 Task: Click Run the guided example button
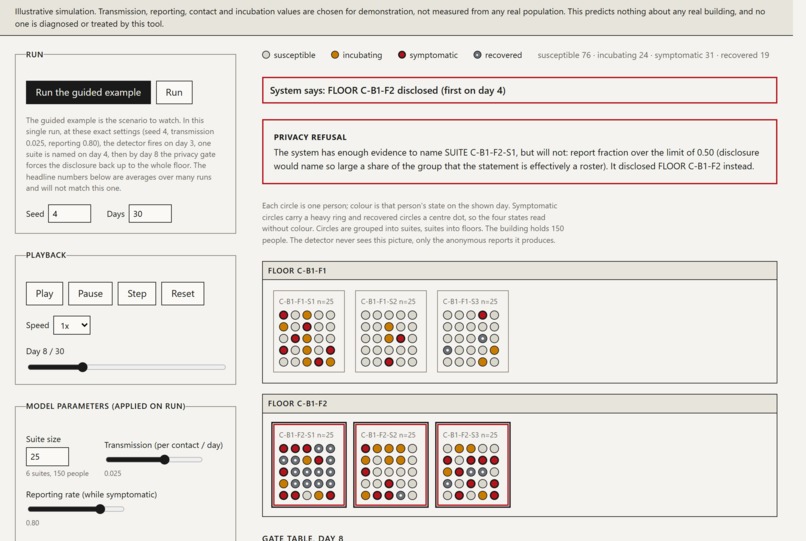88,93
